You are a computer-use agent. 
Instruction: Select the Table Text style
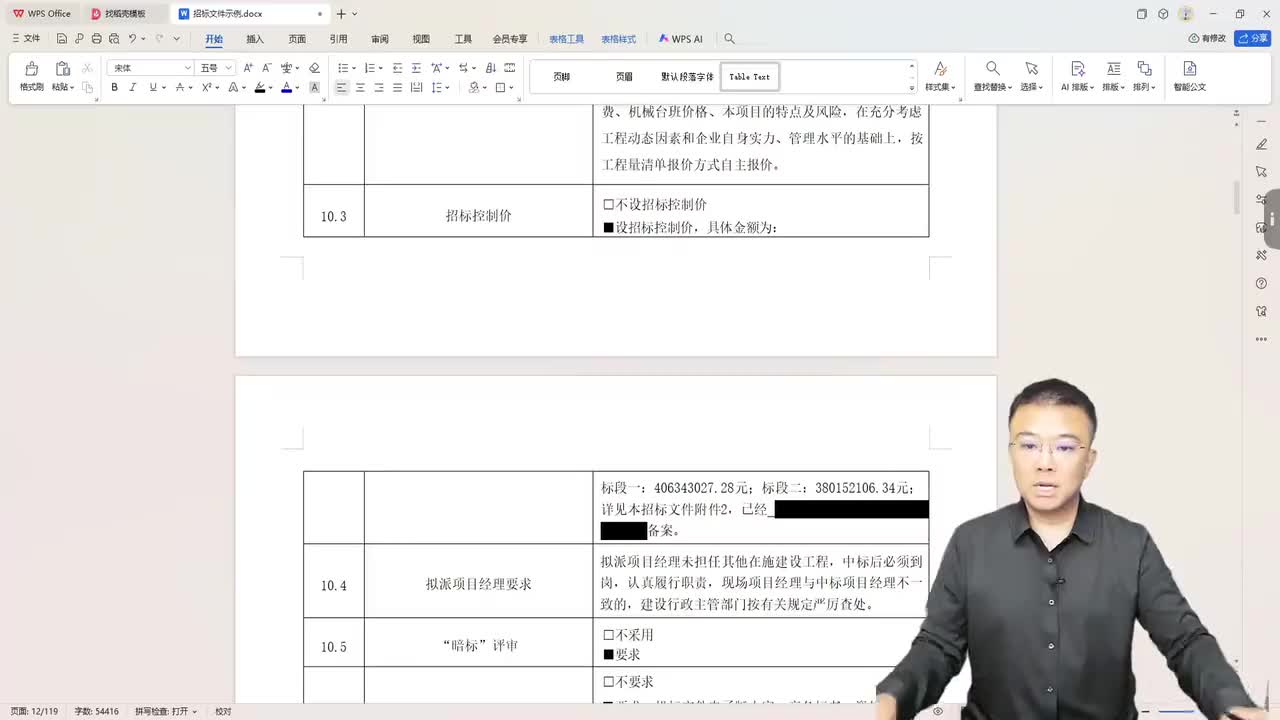[x=750, y=77]
